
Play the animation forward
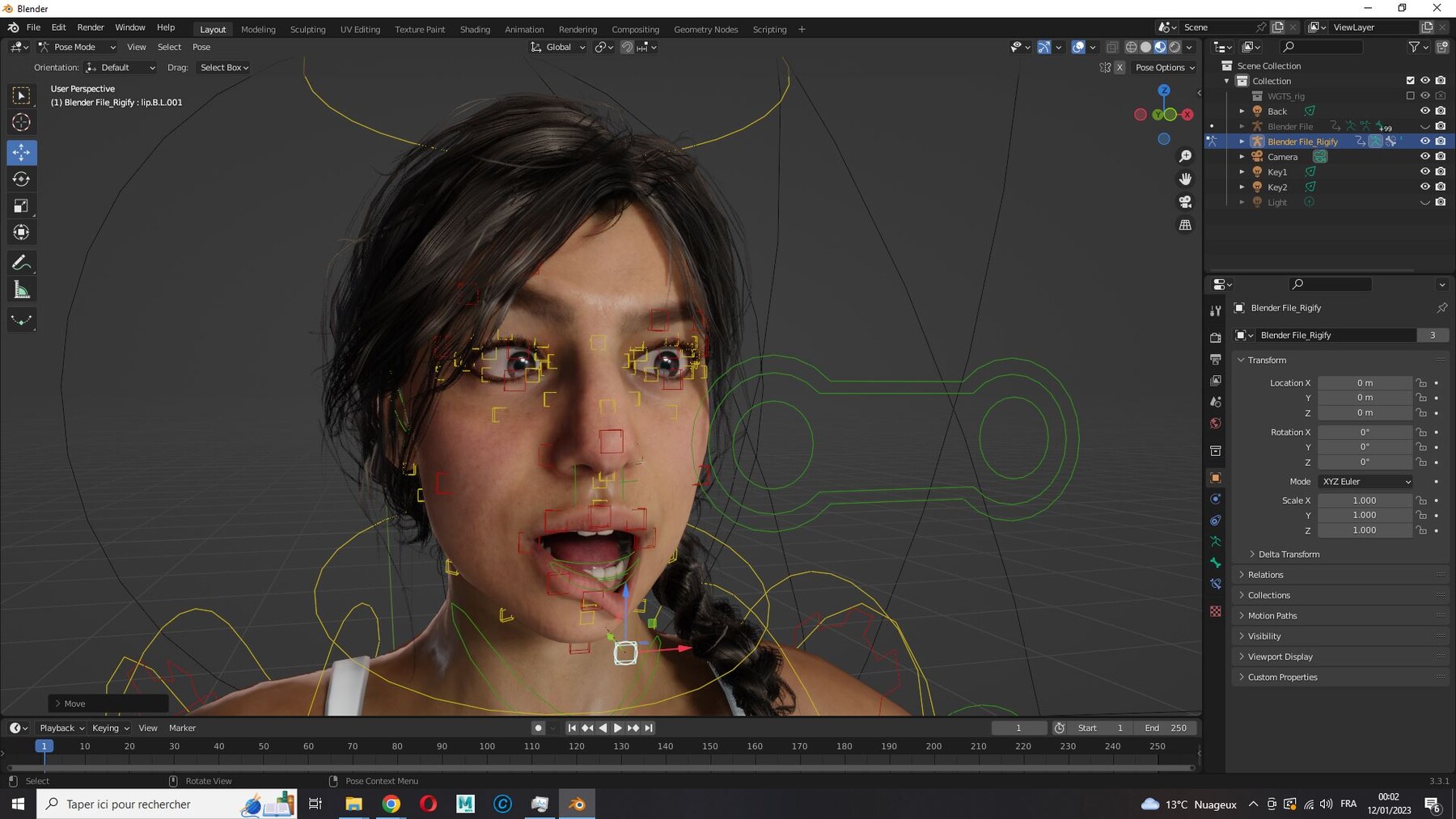point(618,728)
